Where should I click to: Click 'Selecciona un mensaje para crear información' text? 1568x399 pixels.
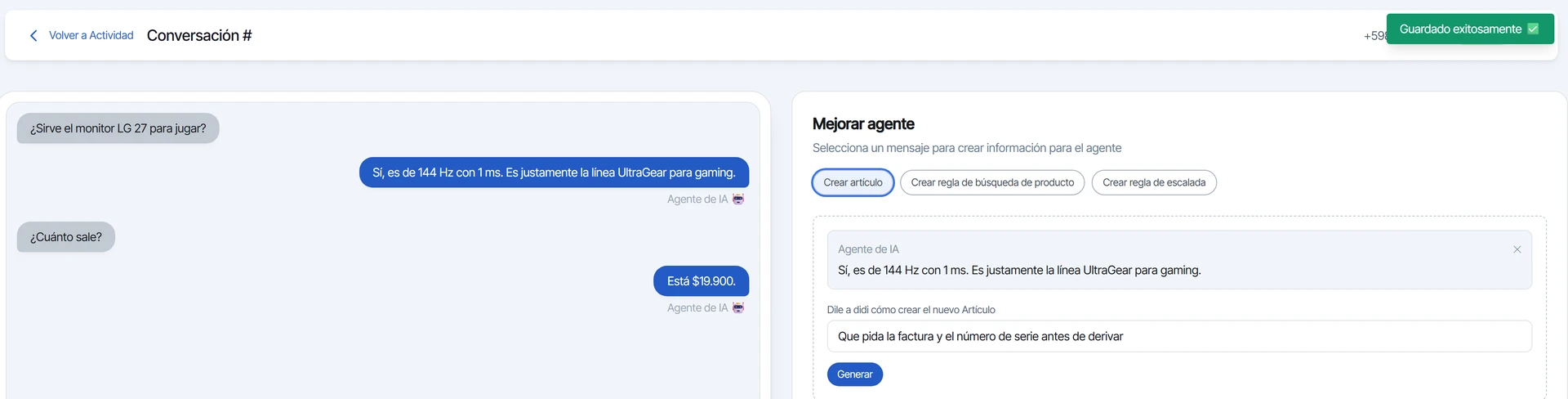(967, 148)
